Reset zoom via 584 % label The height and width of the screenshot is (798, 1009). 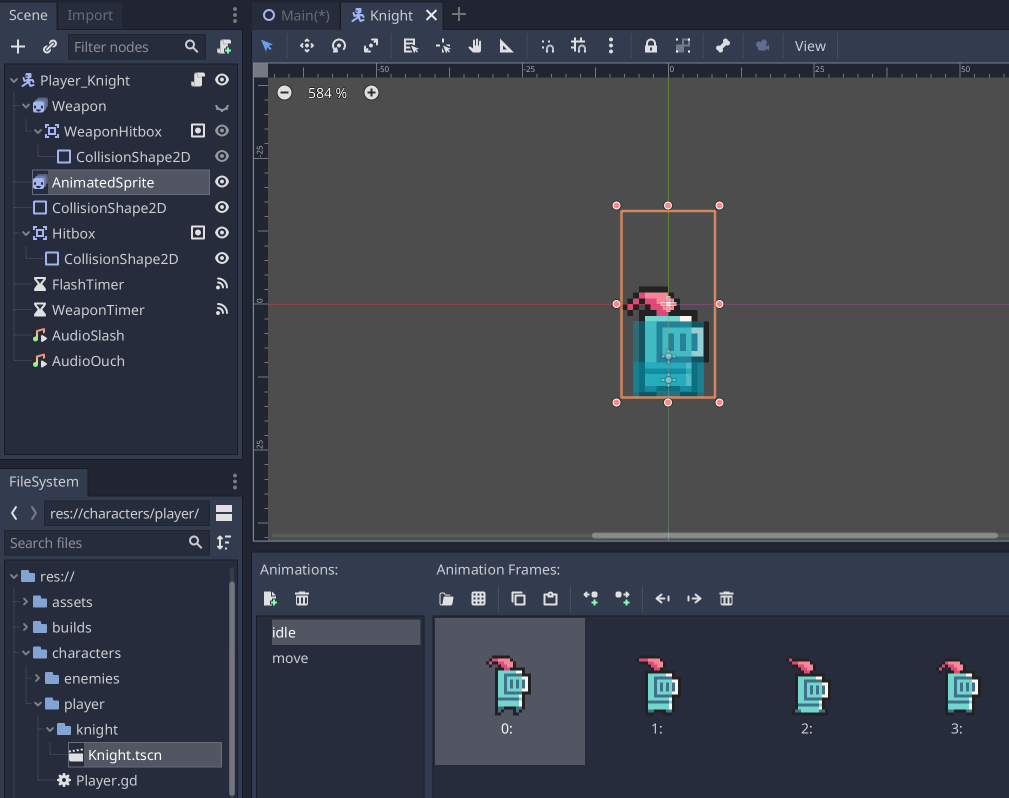click(x=327, y=93)
